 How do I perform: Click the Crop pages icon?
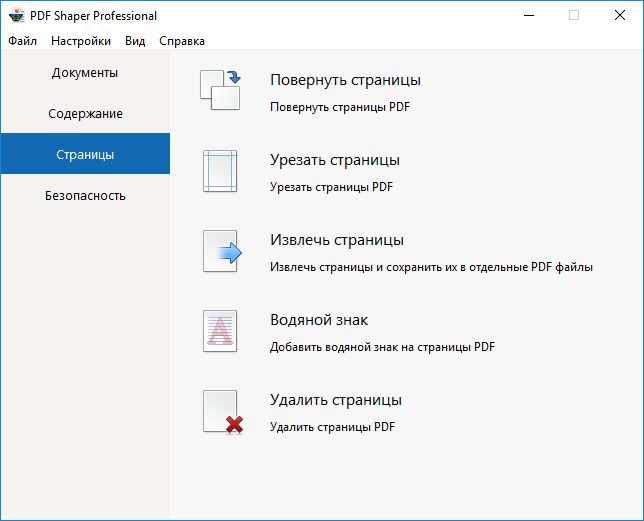220,171
